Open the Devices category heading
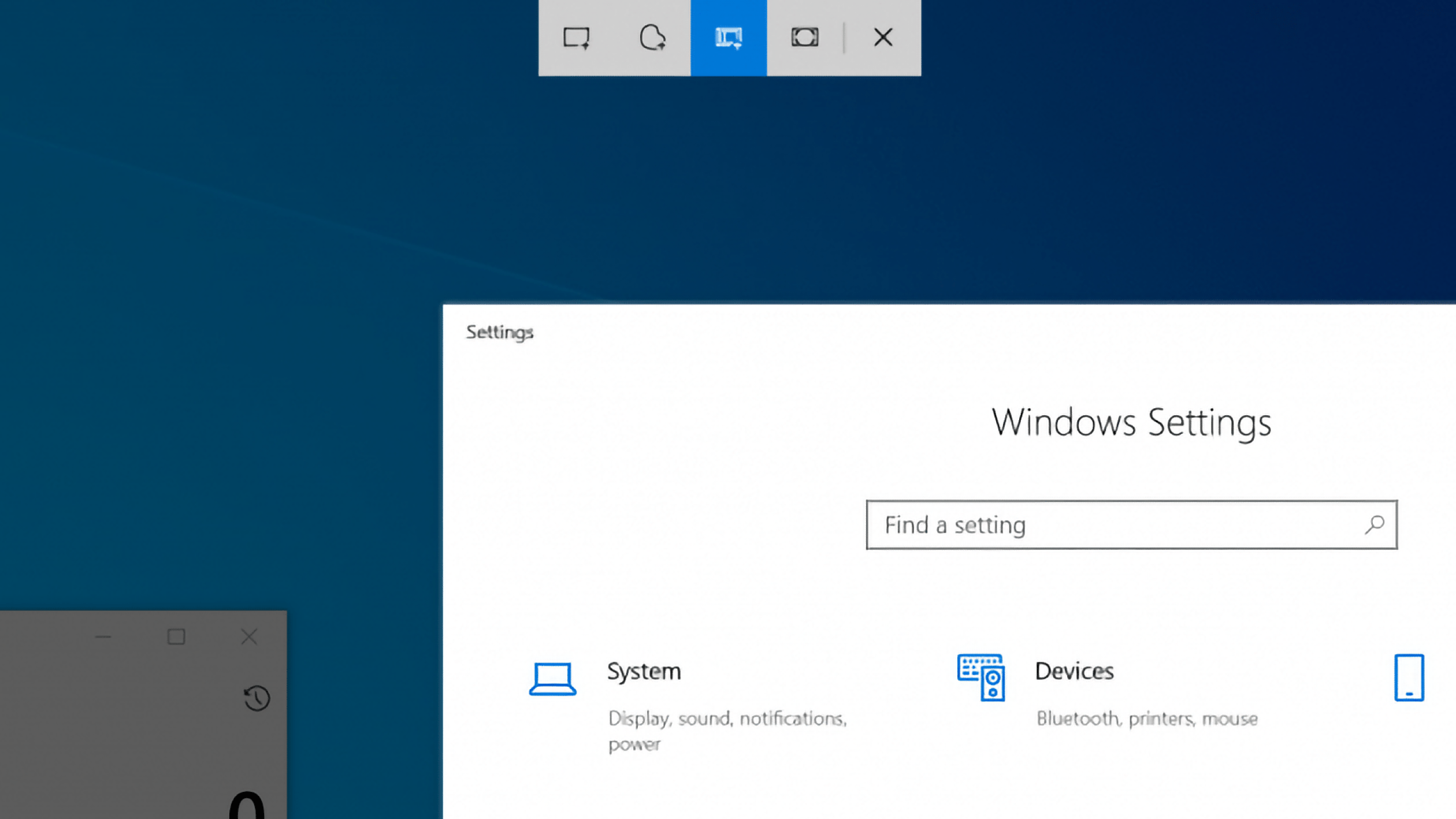1456x819 pixels. point(1074,671)
